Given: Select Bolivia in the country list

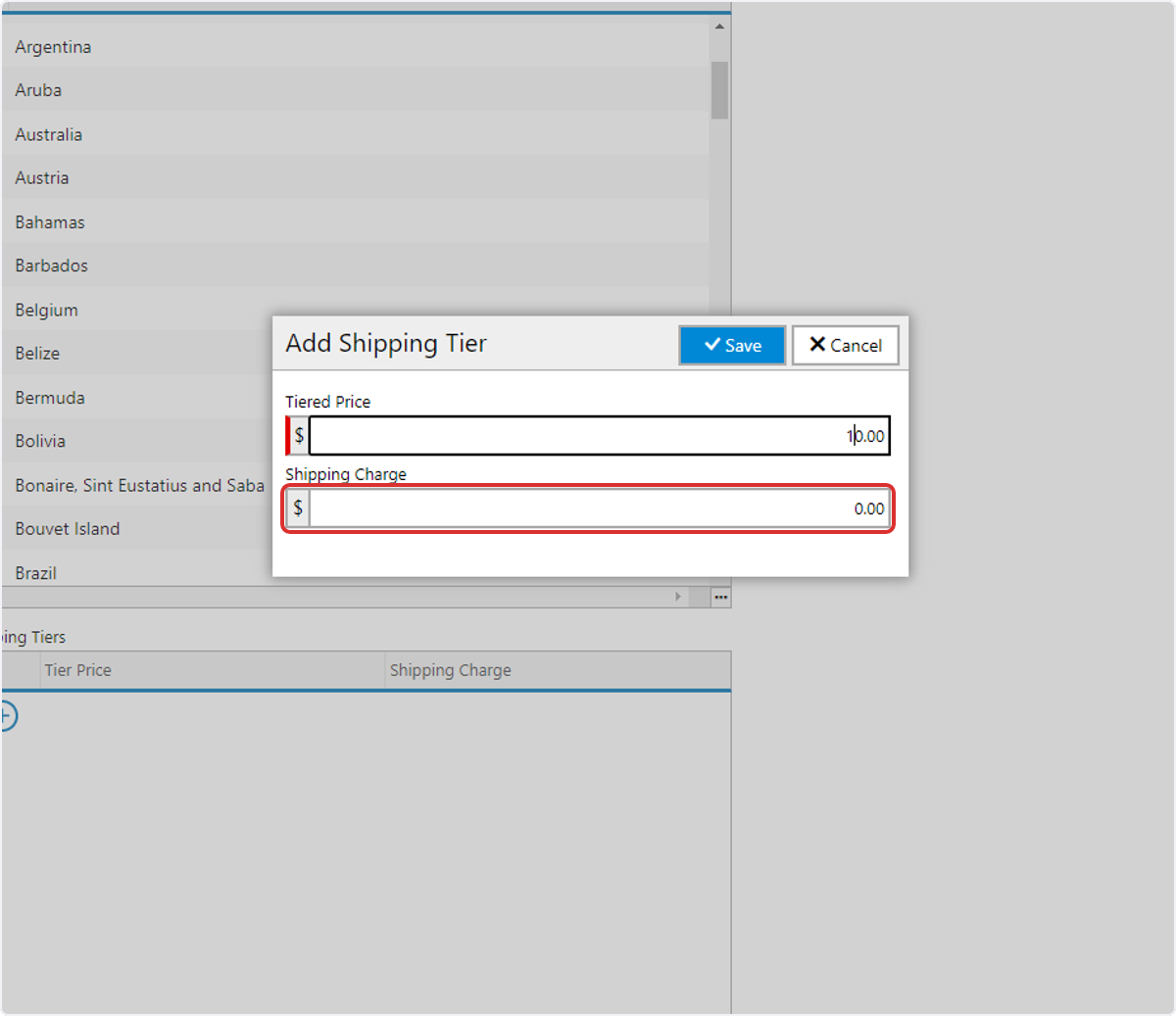Looking at the screenshot, I should point(137,441).
